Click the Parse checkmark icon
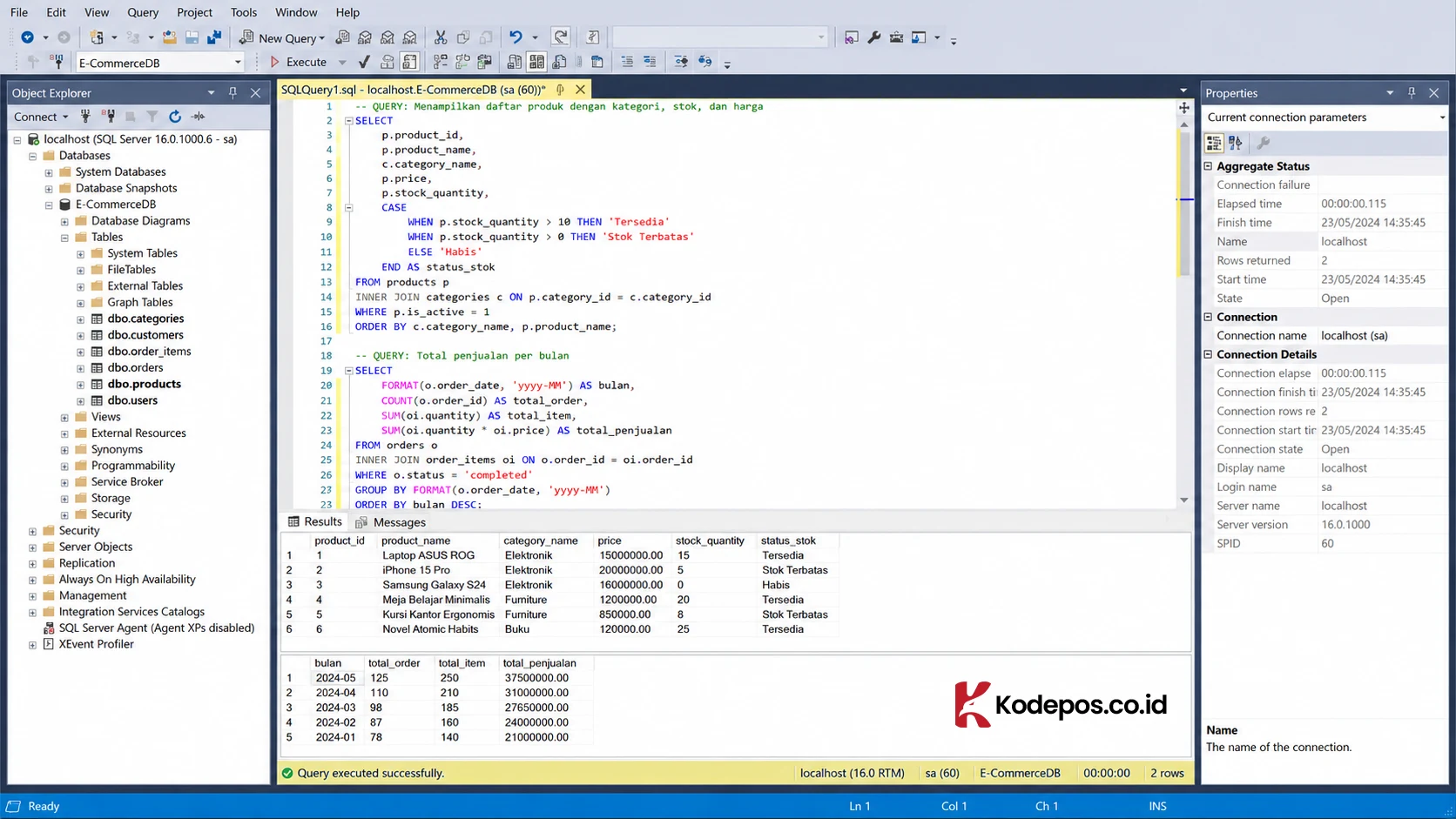 pos(364,62)
